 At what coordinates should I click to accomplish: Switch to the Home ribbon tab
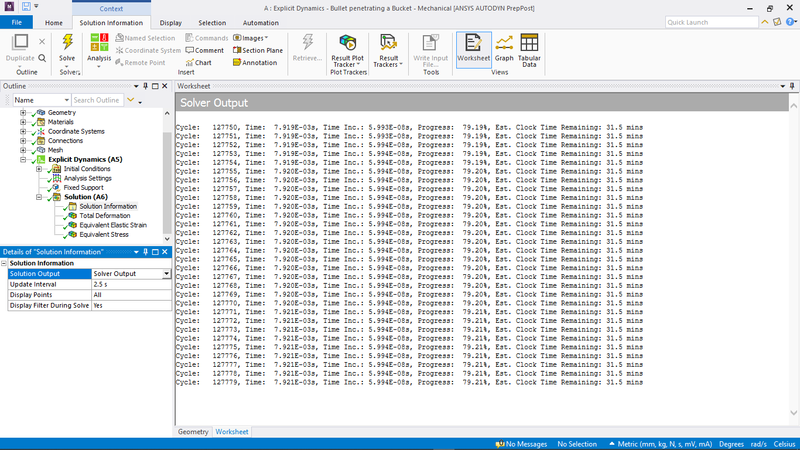click(x=54, y=22)
